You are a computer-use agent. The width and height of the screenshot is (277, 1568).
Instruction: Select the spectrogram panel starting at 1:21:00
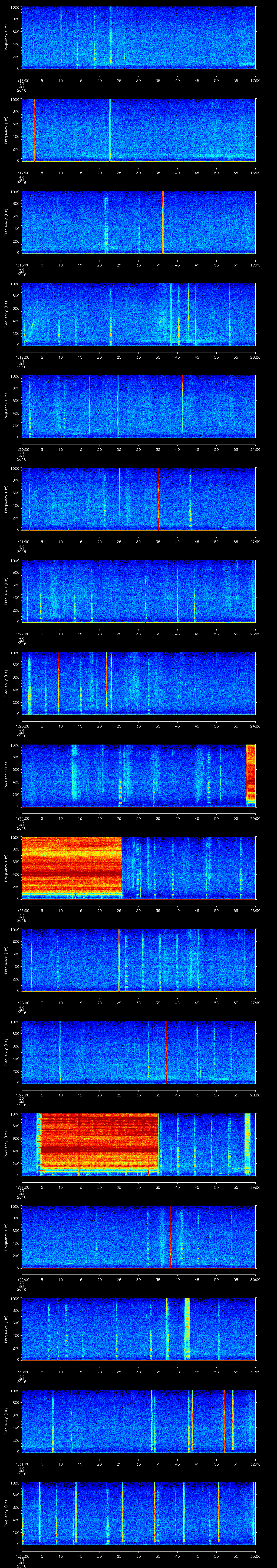pos(139,499)
